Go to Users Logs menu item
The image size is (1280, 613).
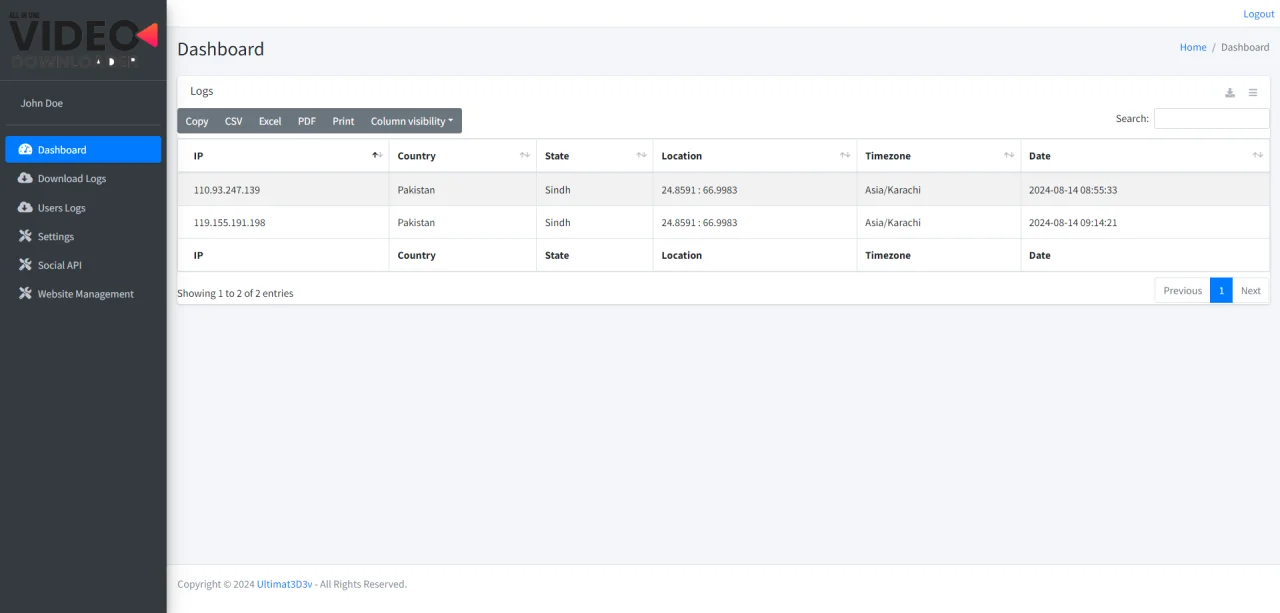click(x=83, y=207)
